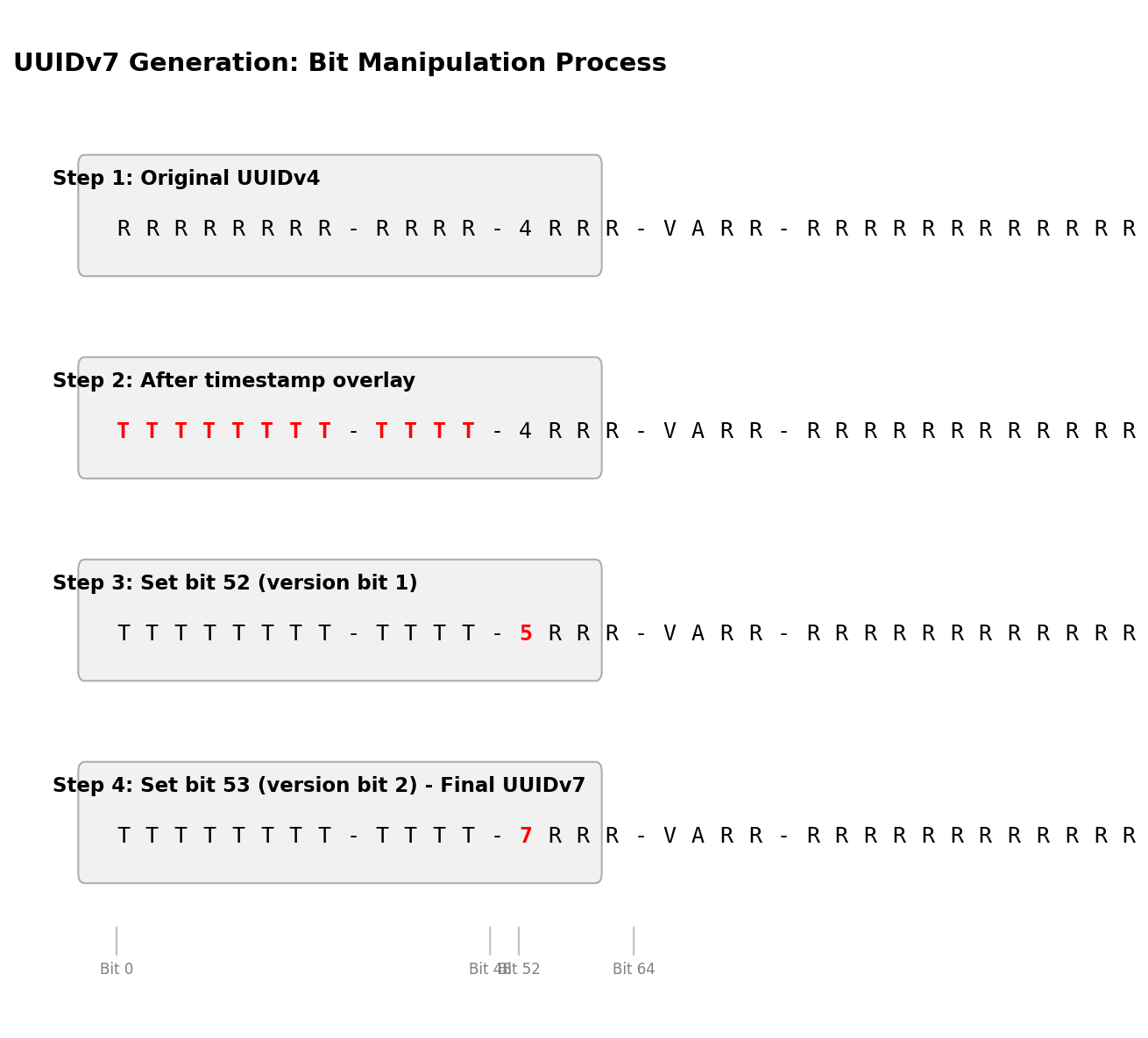Click the version digit 4 in Step 1
Viewport: 1148px width, 1038px height.
pos(526,229)
